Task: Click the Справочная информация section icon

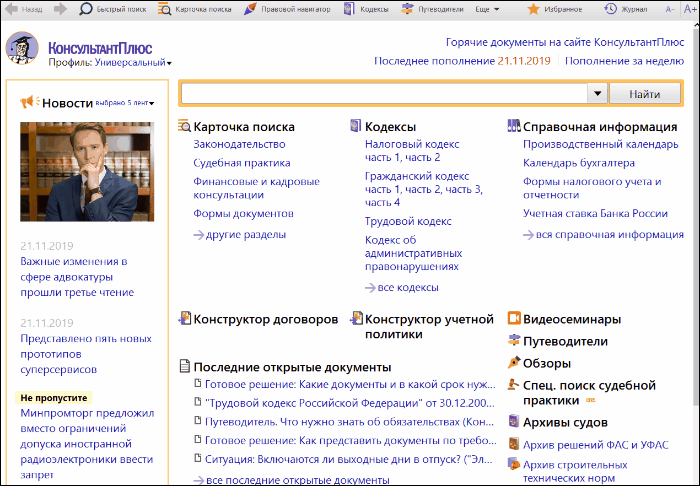Action: [514, 125]
